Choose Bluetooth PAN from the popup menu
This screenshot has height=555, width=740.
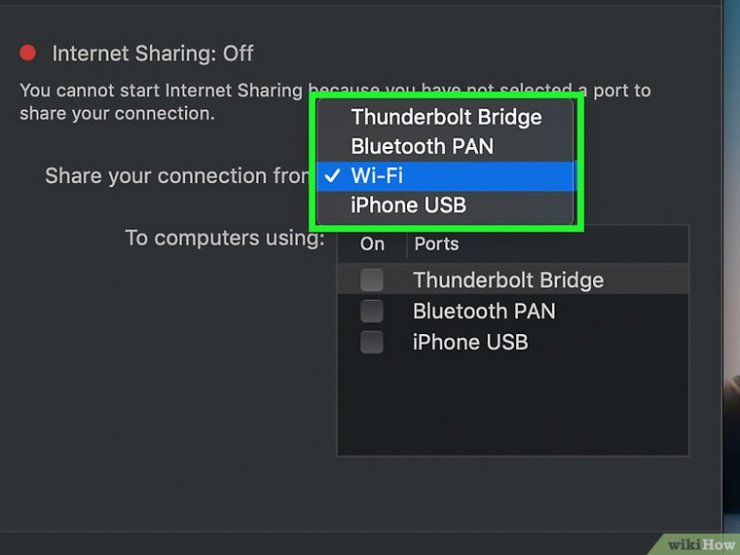pos(446,146)
